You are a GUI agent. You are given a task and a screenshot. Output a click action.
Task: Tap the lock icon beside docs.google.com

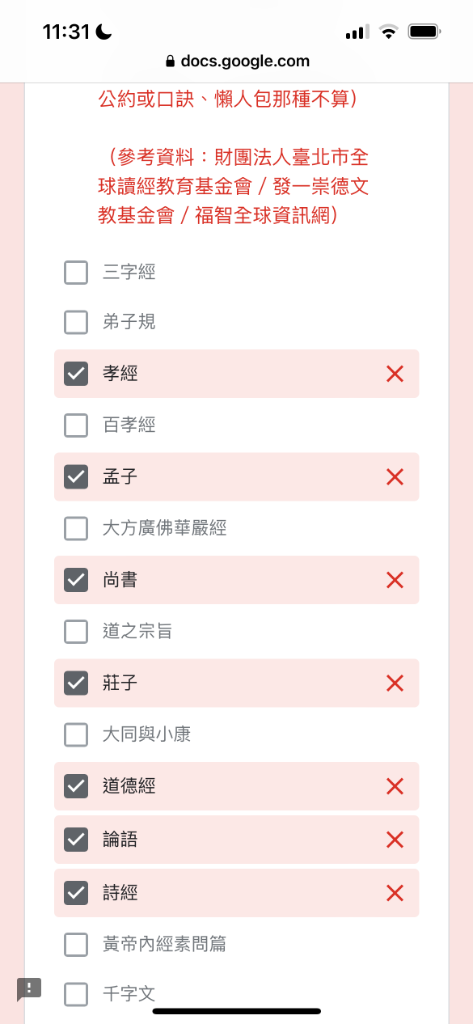171,62
